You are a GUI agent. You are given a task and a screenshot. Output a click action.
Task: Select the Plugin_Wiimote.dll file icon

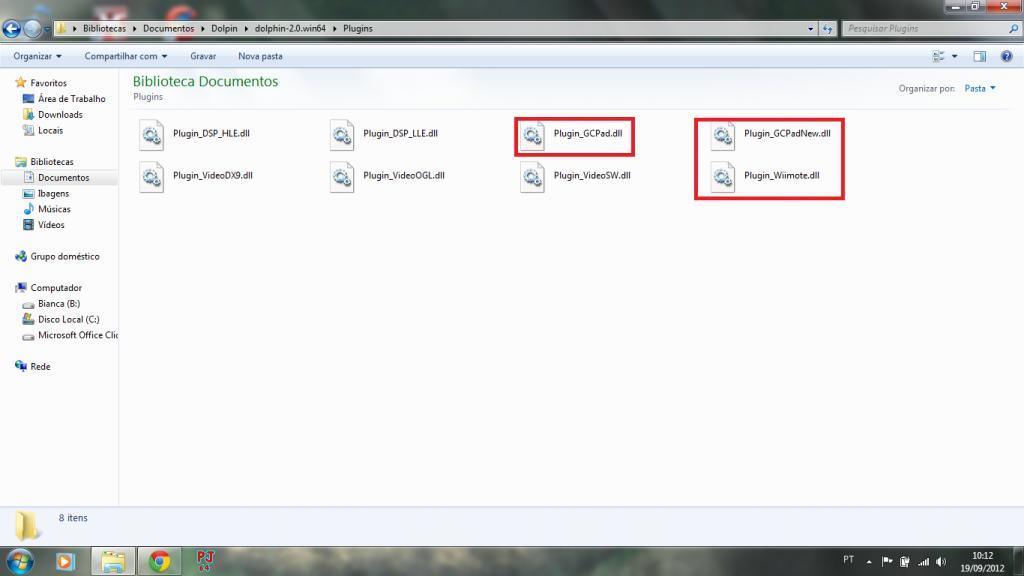(722, 177)
